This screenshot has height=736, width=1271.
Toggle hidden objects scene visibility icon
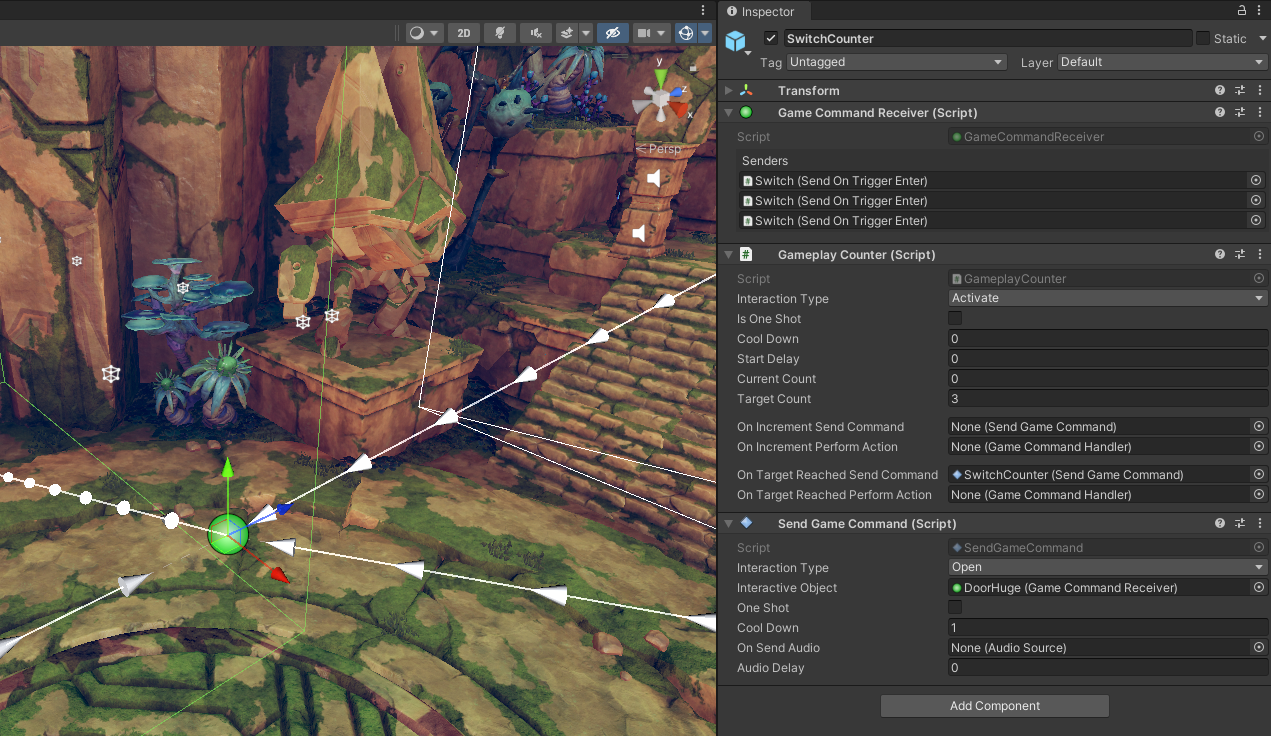point(613,33)
